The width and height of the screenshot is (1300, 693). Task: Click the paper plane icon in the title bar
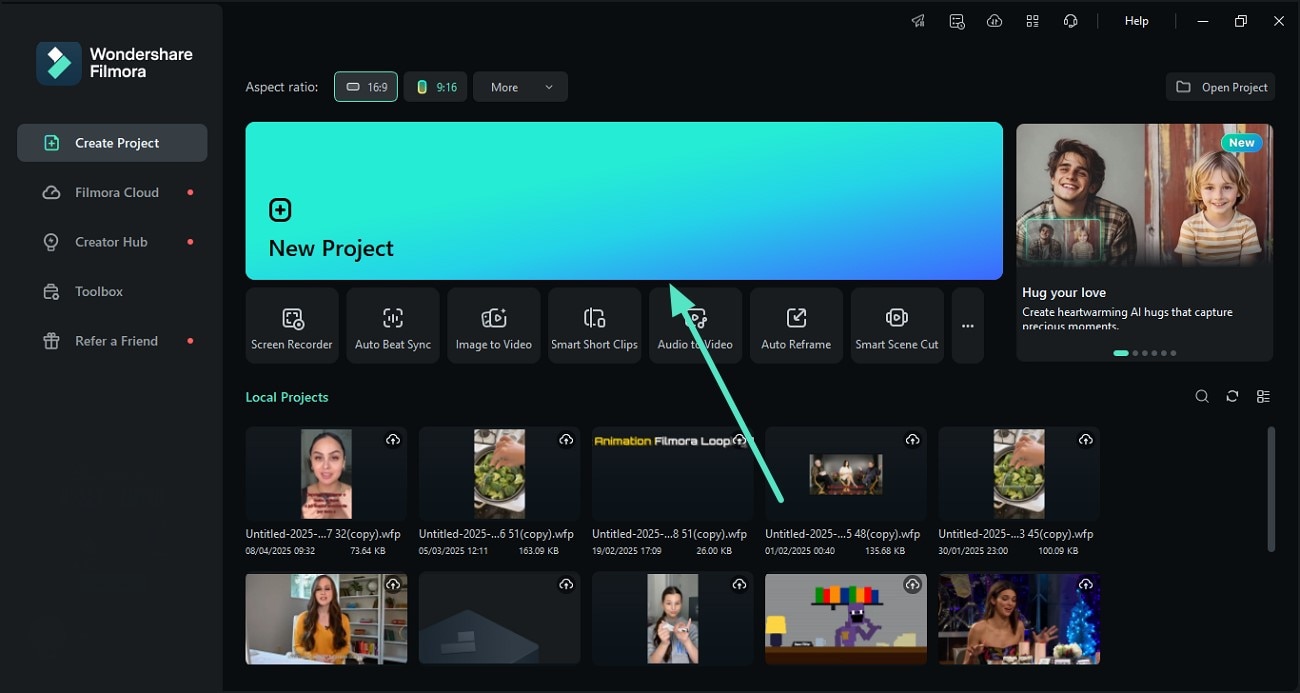click(x=918, y=21)
